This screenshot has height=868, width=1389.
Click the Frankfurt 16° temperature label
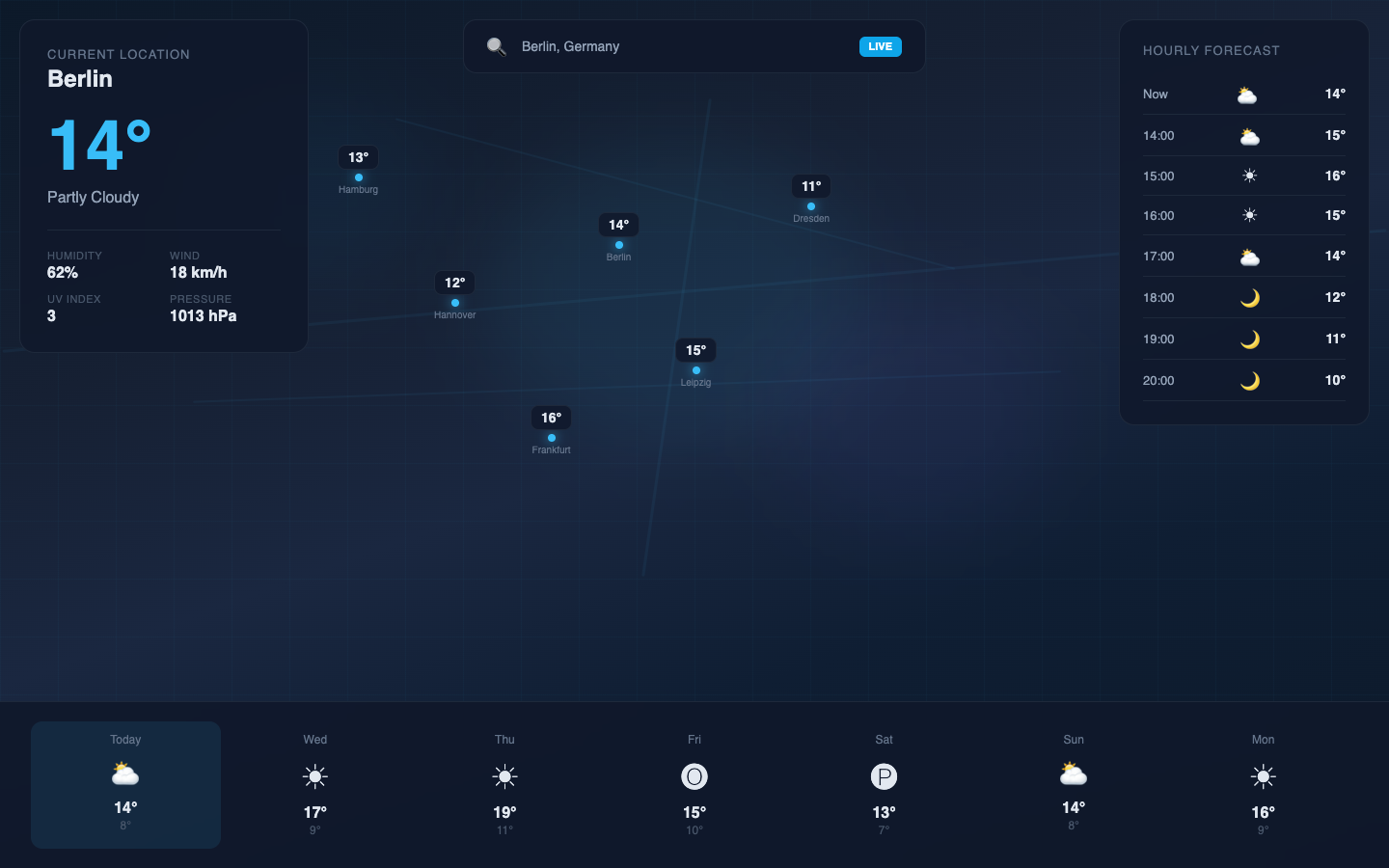click(551, 418)
